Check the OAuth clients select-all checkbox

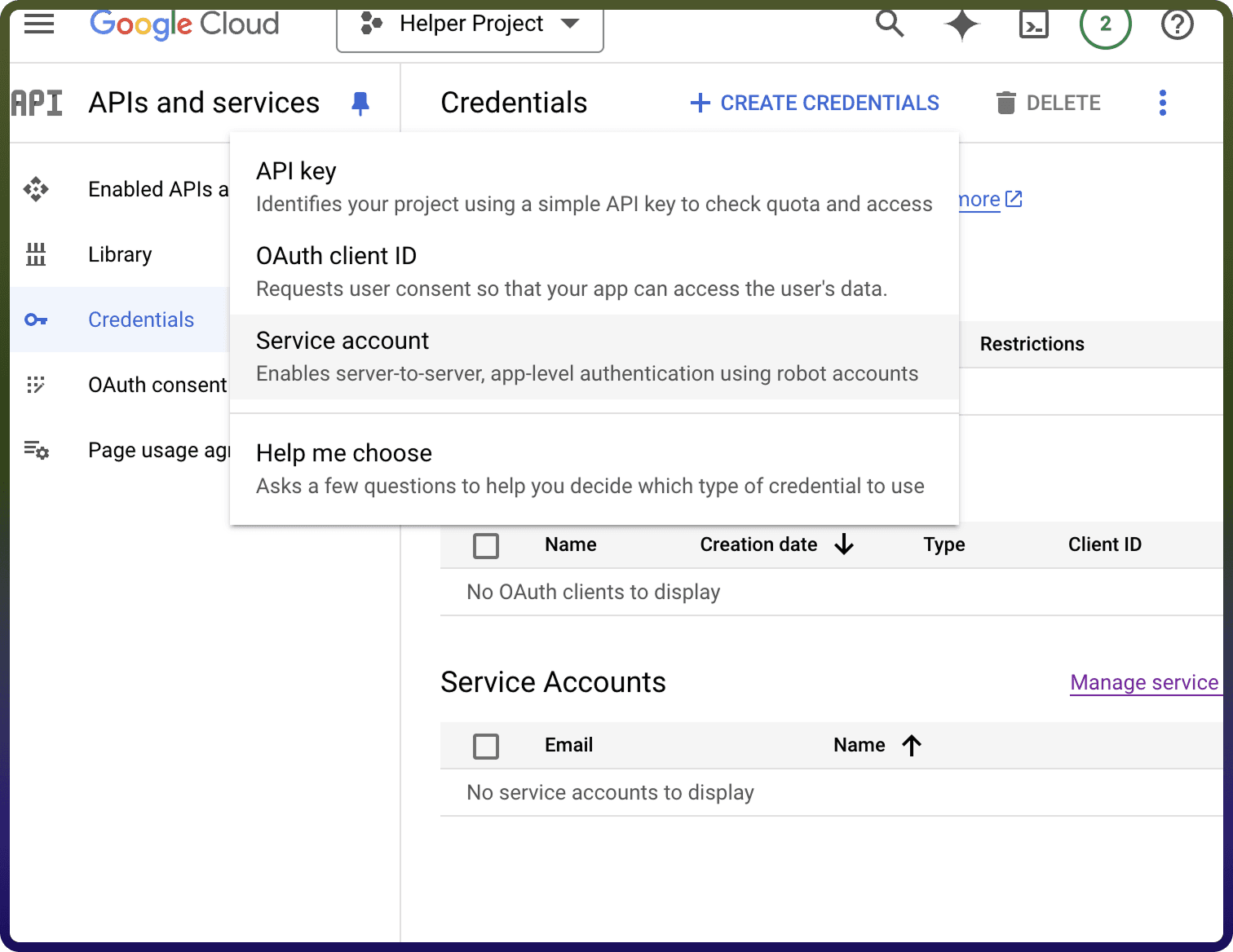[486, 545]
